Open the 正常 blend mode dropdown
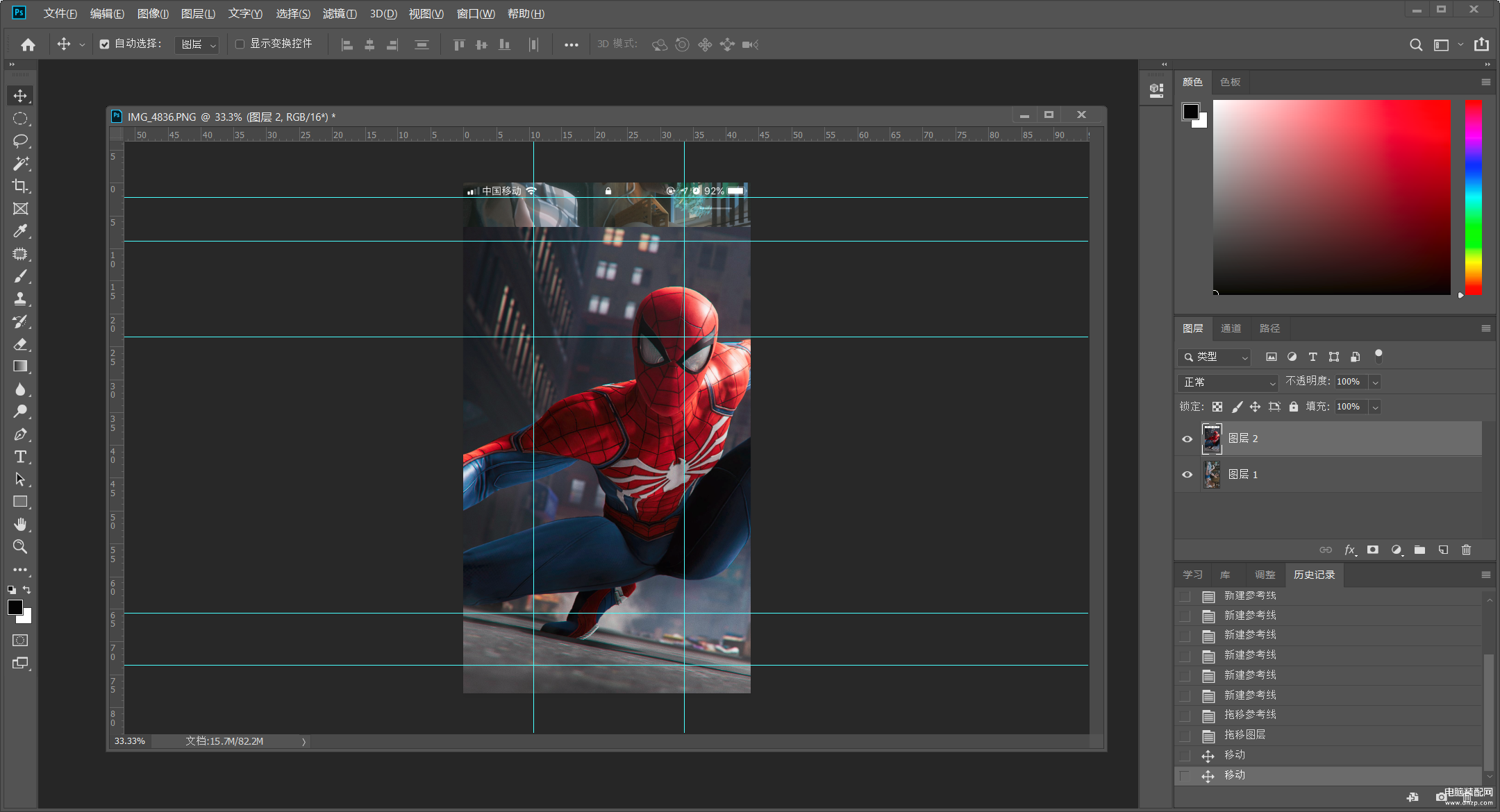This screenshot has width=1500, height=812. coord(1228,382)
